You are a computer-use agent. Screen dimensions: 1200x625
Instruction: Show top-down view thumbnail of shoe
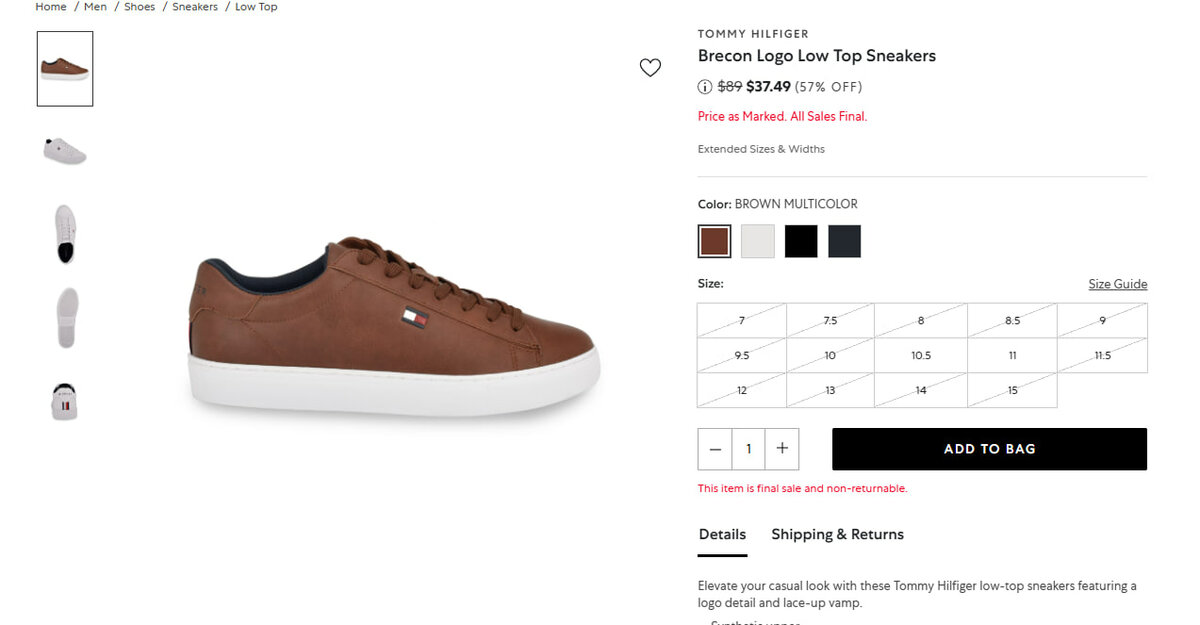click(x=65, y=233)
